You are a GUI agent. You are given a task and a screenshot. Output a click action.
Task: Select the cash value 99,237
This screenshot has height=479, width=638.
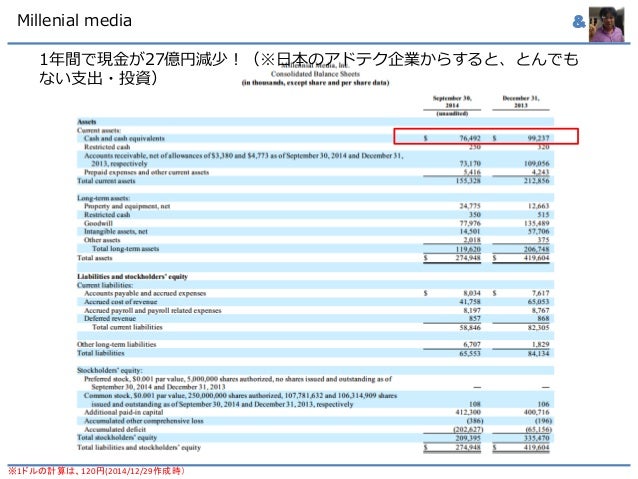tap(538, 138)
